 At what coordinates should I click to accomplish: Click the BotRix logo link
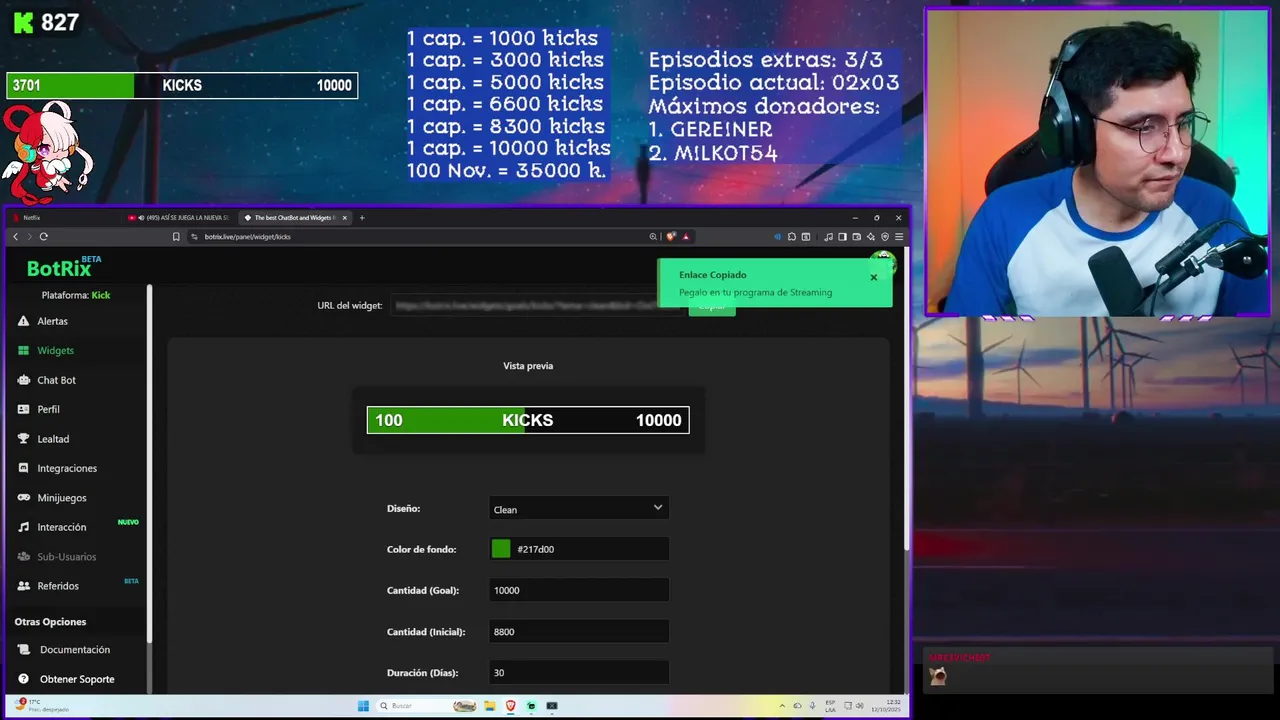point(64,267)
